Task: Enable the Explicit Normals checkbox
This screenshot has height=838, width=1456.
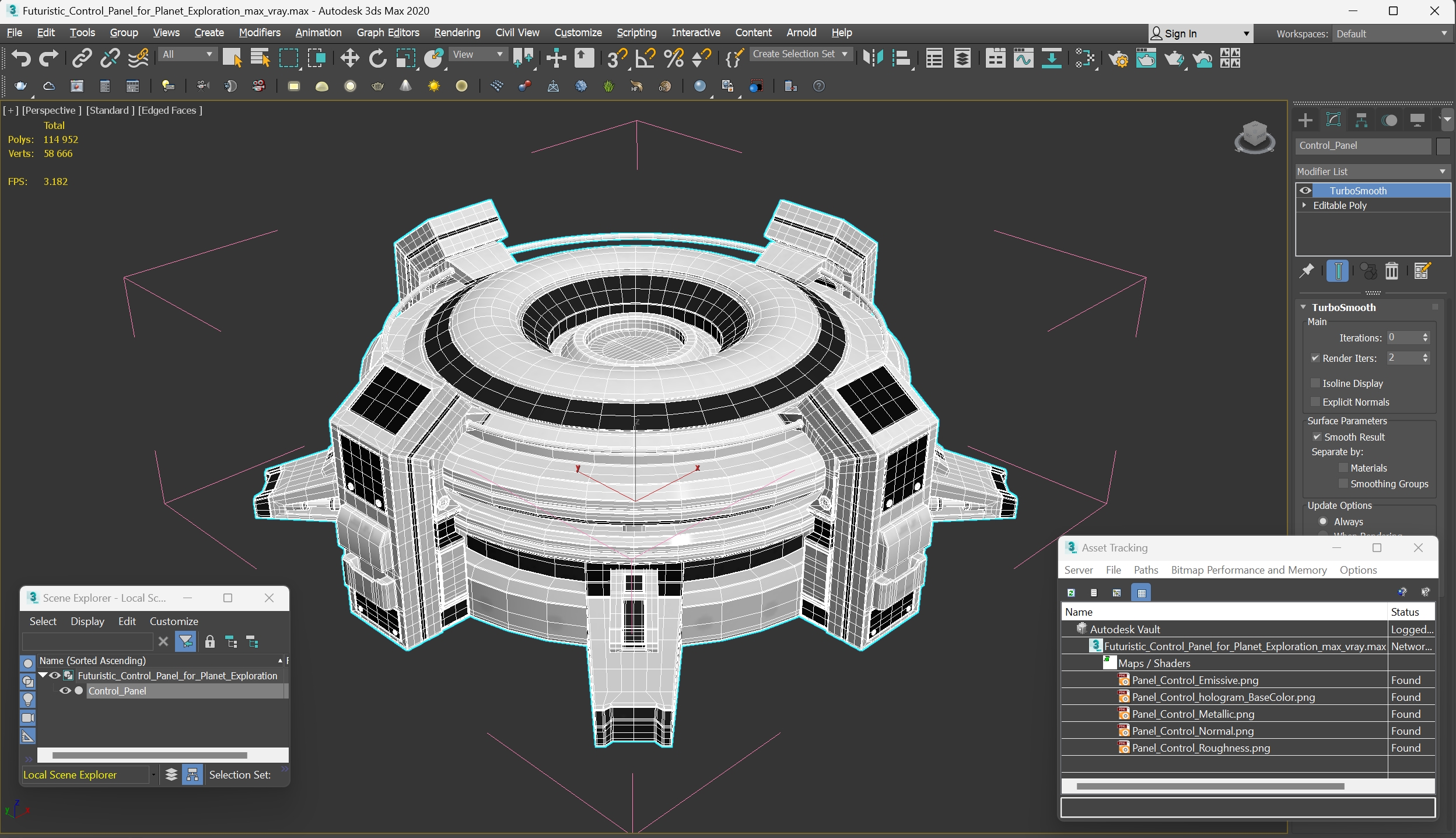Action: pyautogui.click(x=1315, y=402)
